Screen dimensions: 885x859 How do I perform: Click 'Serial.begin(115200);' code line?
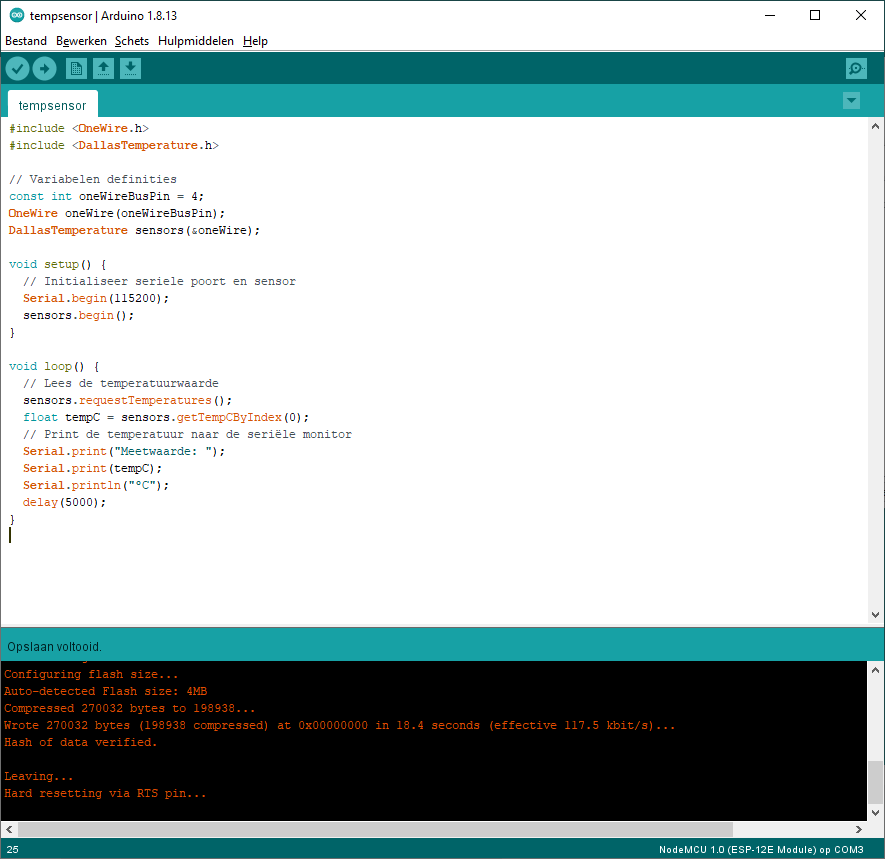[96, 298]
